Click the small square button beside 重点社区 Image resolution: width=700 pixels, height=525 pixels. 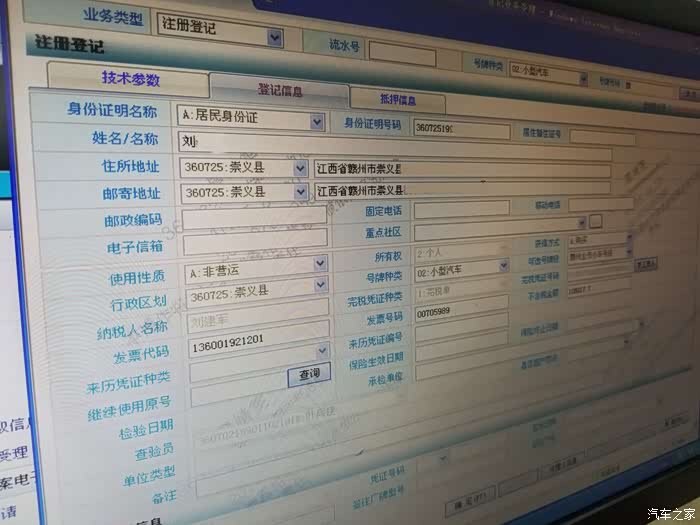596,221
